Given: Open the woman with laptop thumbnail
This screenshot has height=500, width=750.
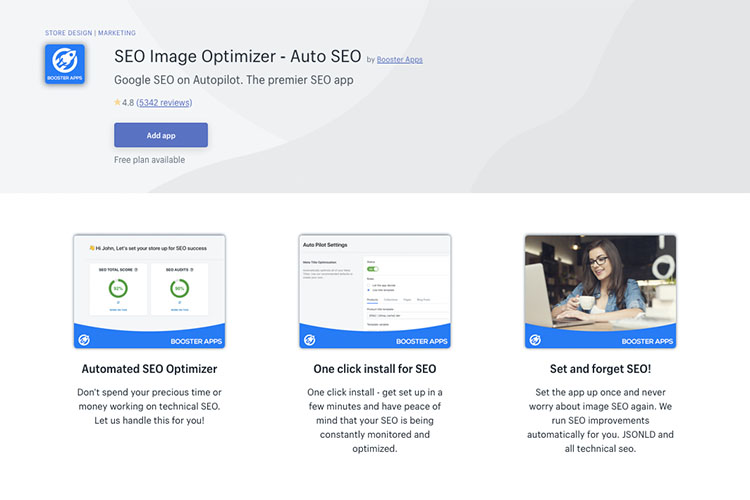Looking at the screenshot, I should [600, 291].
